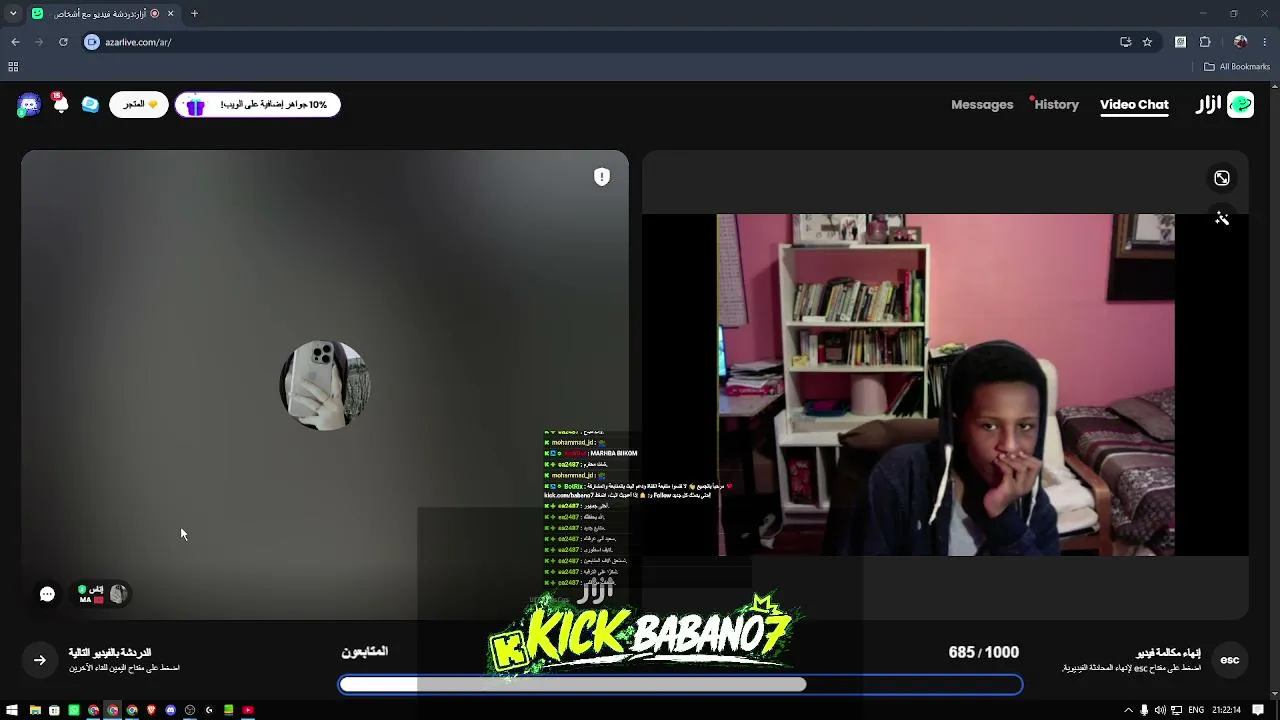Click the Azar logo
The image size is (1280, 720).
point(1225,104)
